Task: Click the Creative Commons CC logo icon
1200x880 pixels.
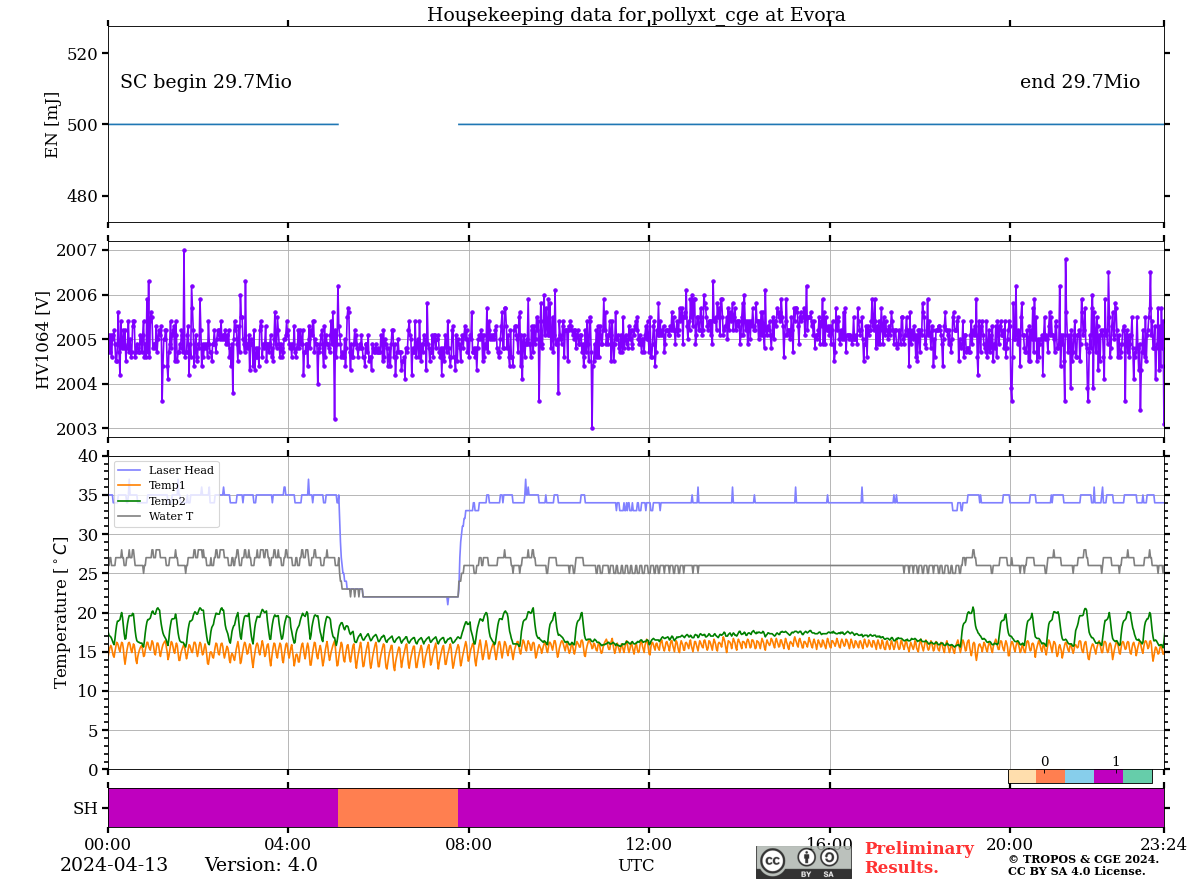Action: point(773,861)
